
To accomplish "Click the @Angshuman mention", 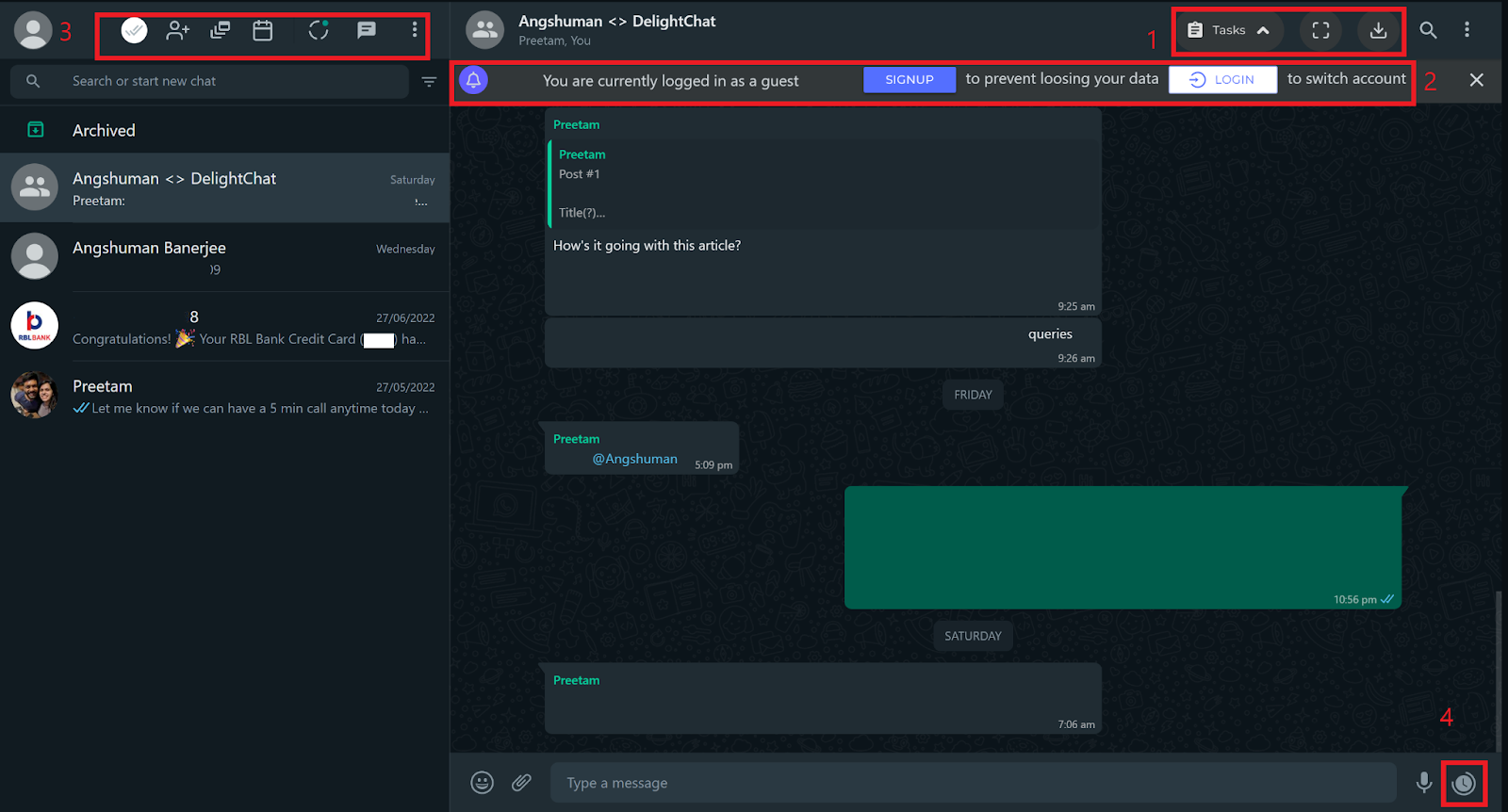I will [x=634, y=459].
